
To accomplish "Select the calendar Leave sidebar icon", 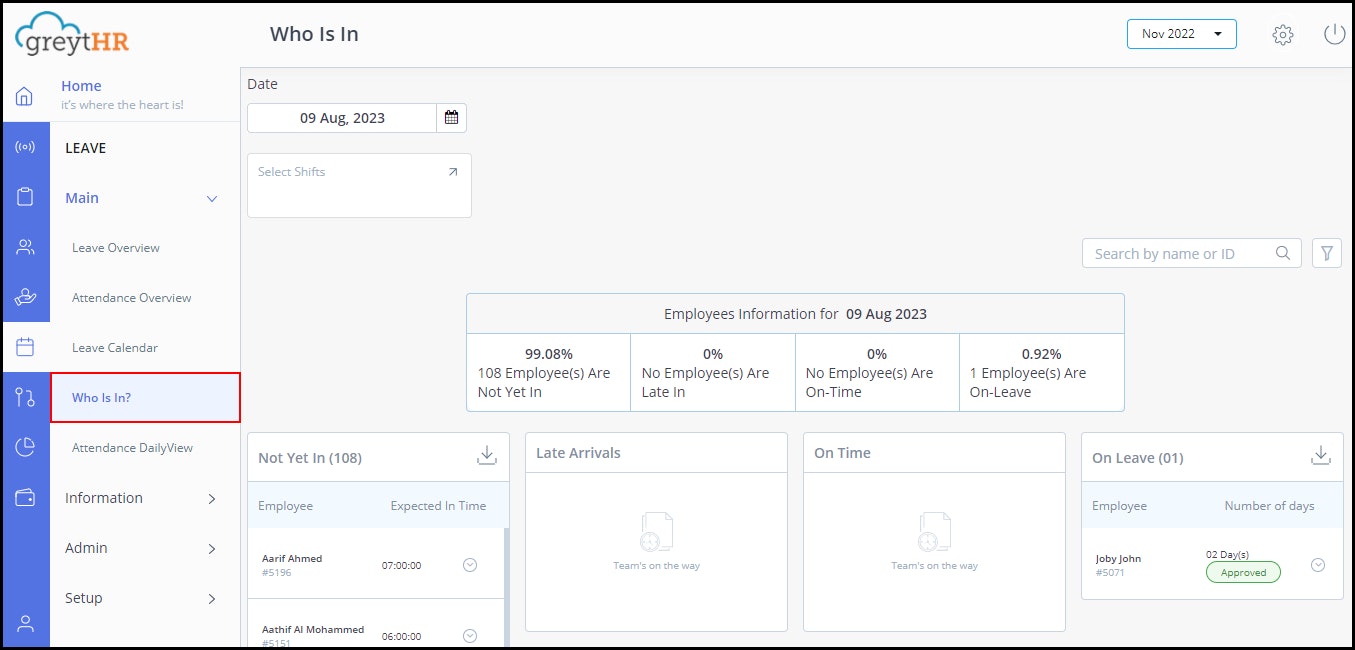I will pos(25,347).
